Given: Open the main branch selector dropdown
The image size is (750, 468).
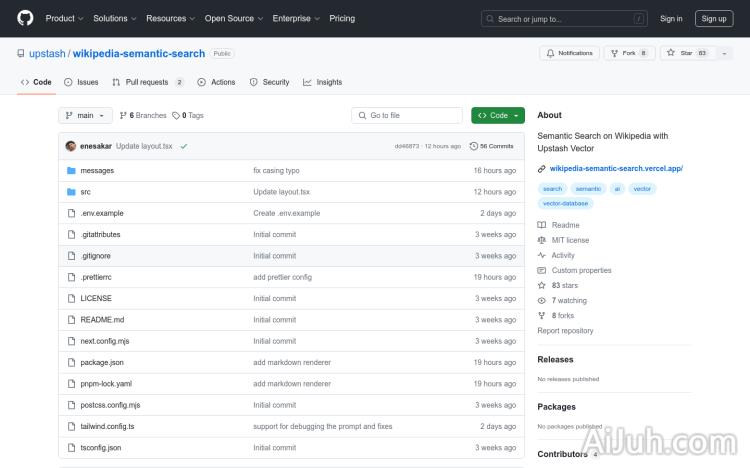Looking at the screenshot, I should 85,115.
